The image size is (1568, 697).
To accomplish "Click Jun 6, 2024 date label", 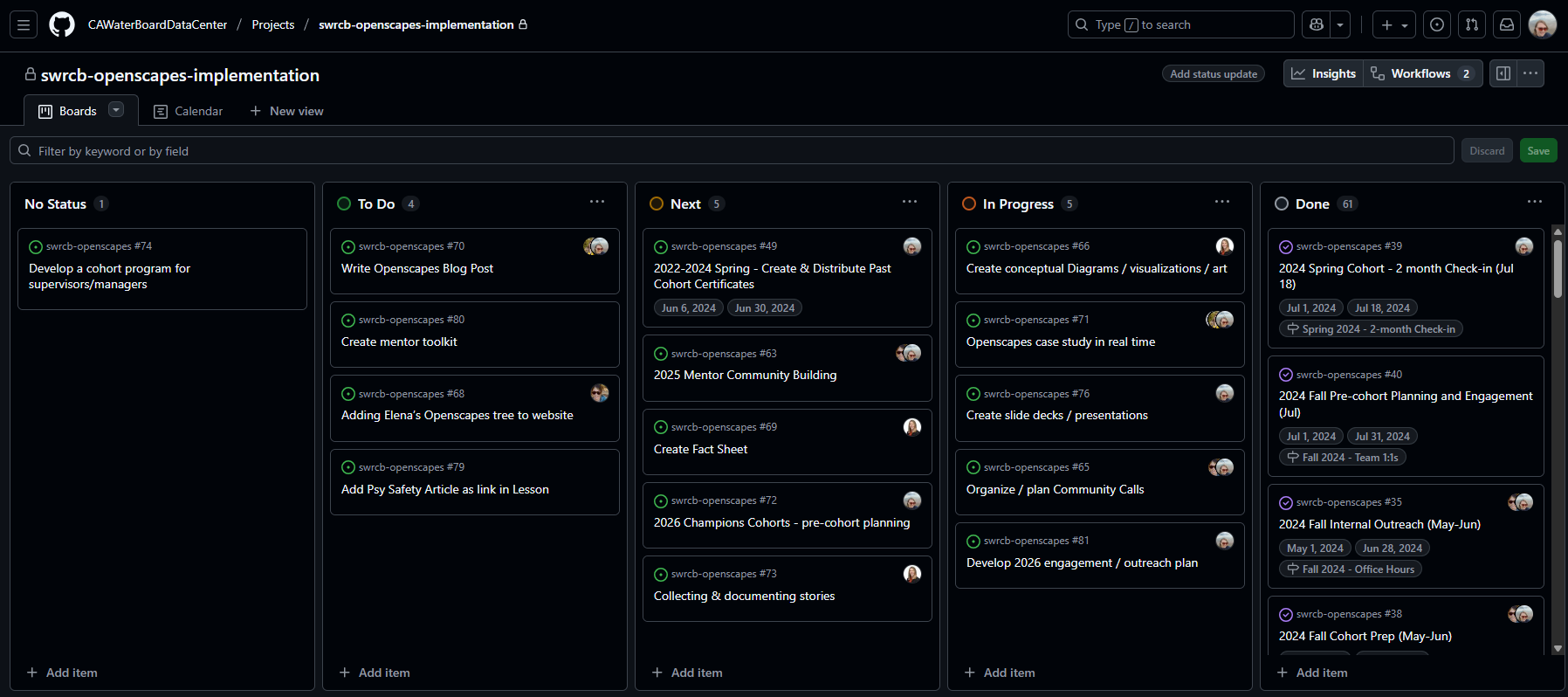I will [x=688, y=308].
